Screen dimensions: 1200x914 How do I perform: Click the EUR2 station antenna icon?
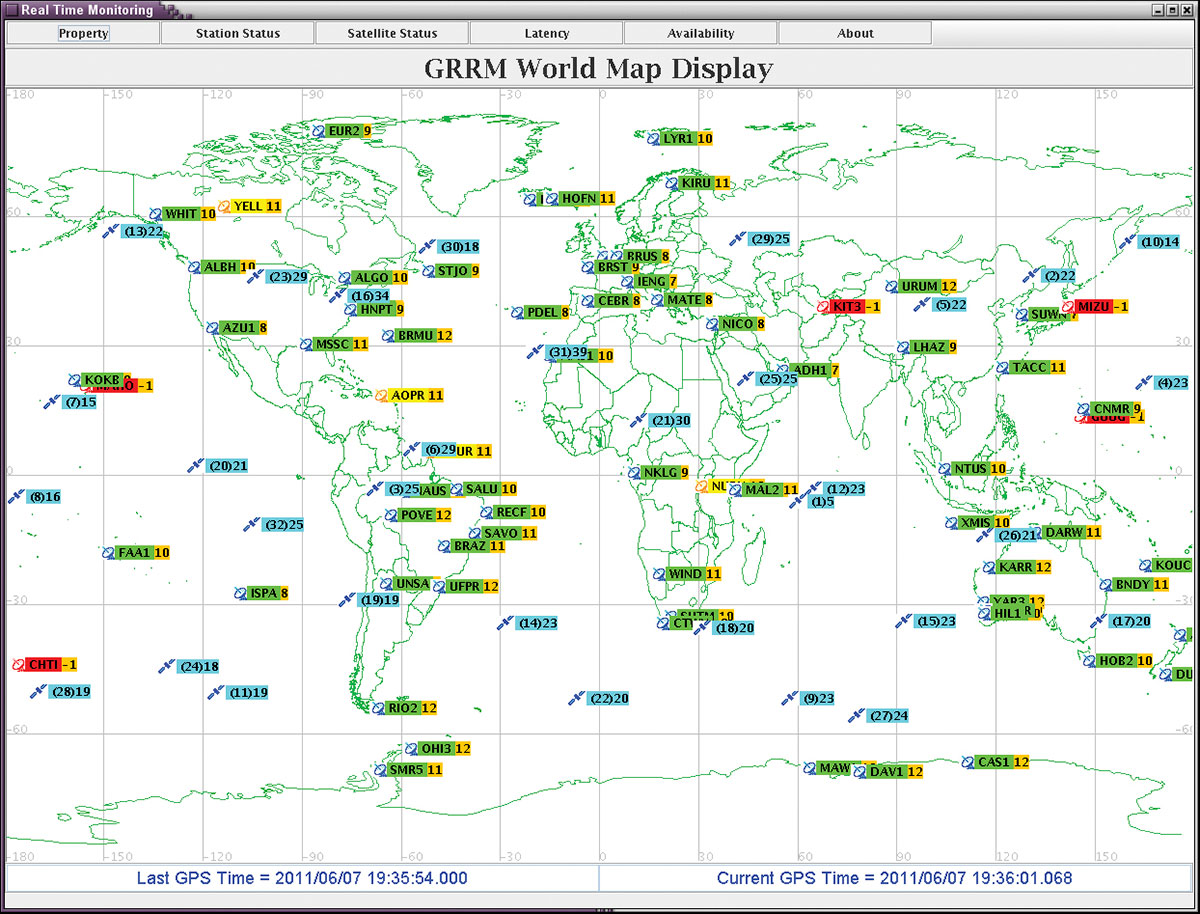tap(319, 131)
